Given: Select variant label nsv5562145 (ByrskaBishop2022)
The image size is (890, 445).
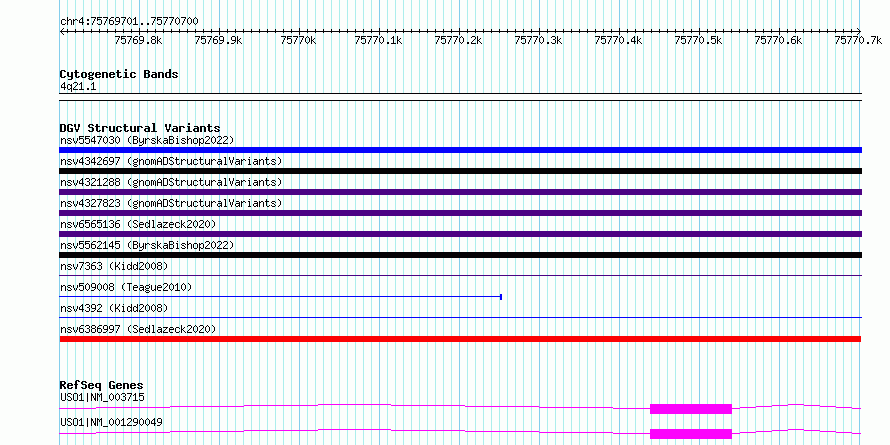Looking at the screenshot, I should 147,245.
